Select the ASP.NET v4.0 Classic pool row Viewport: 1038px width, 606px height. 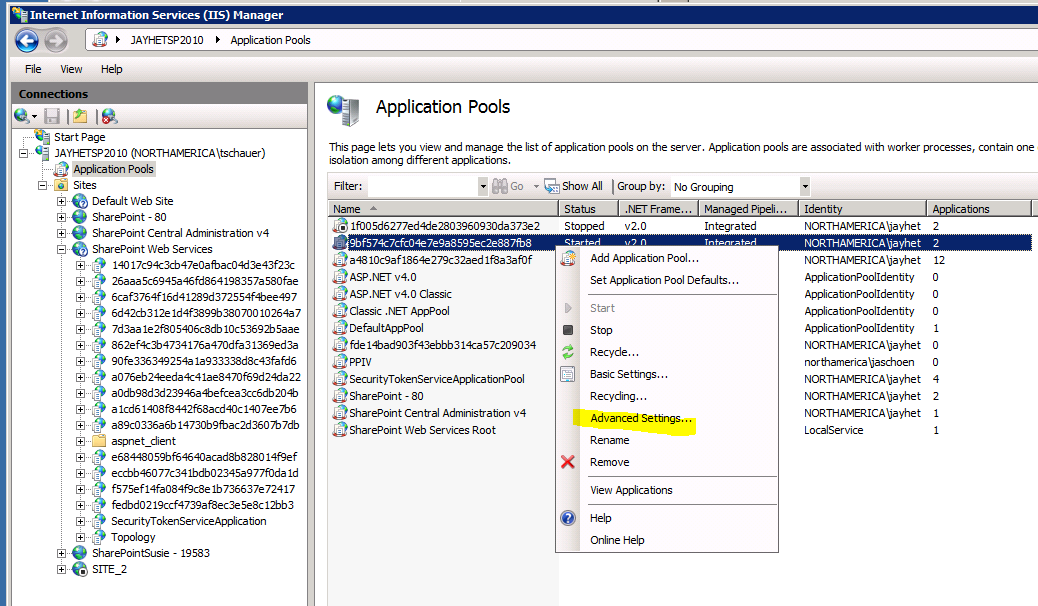point(400,294)
